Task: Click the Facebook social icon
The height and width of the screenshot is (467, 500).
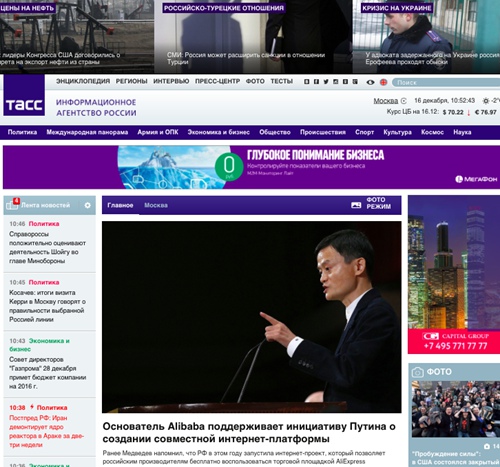Action: 316,82
